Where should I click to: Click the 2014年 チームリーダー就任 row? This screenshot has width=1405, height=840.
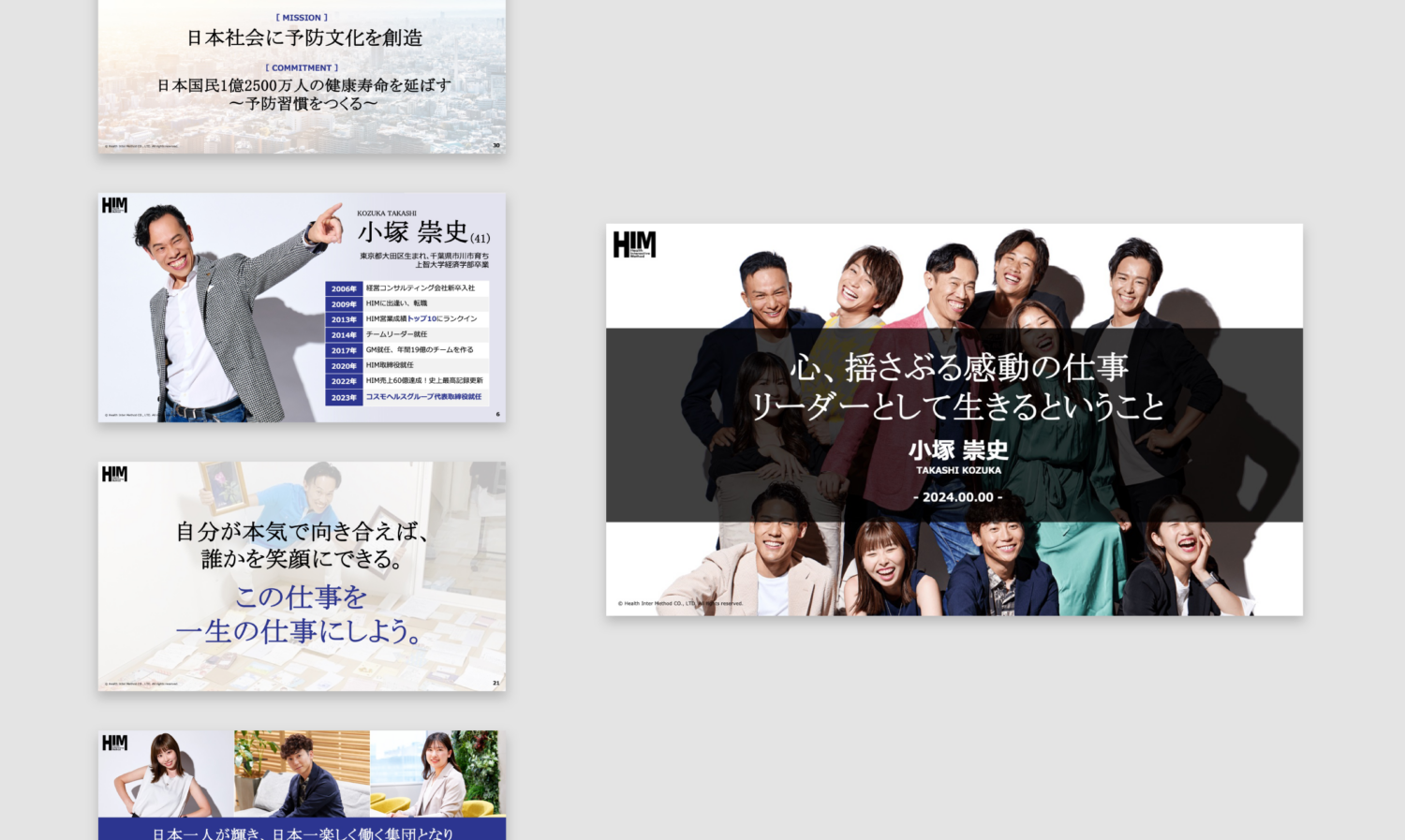(x=407, y=334)
